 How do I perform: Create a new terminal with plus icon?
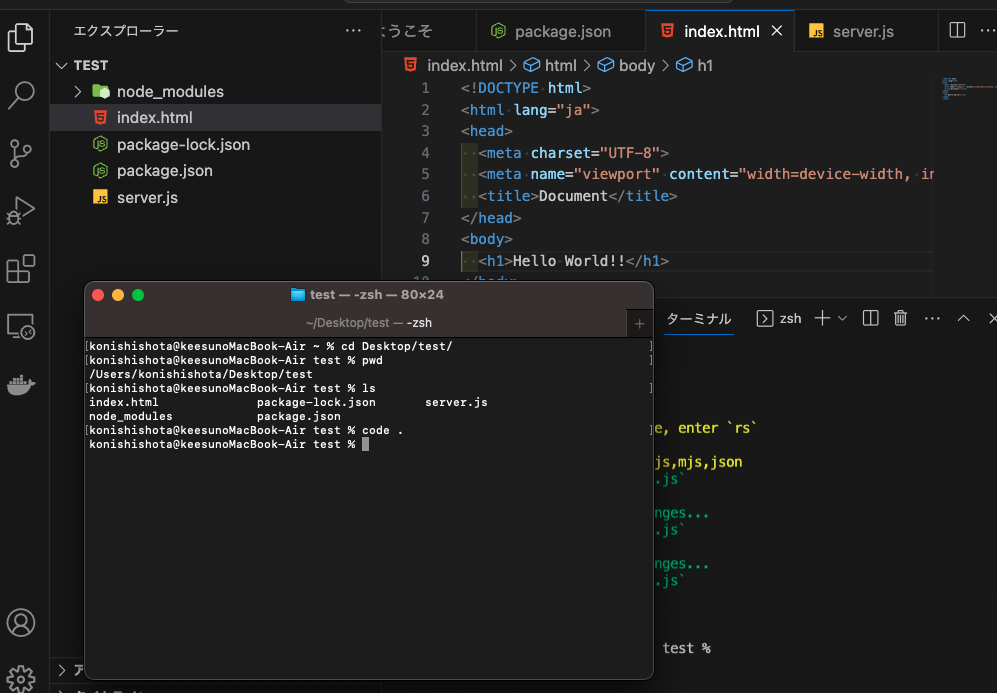[822, 318]
